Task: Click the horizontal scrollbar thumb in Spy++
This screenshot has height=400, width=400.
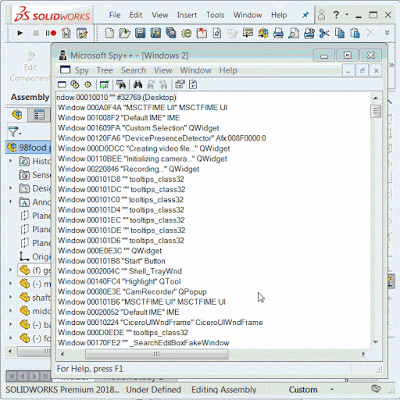Action: pos(157,354)
